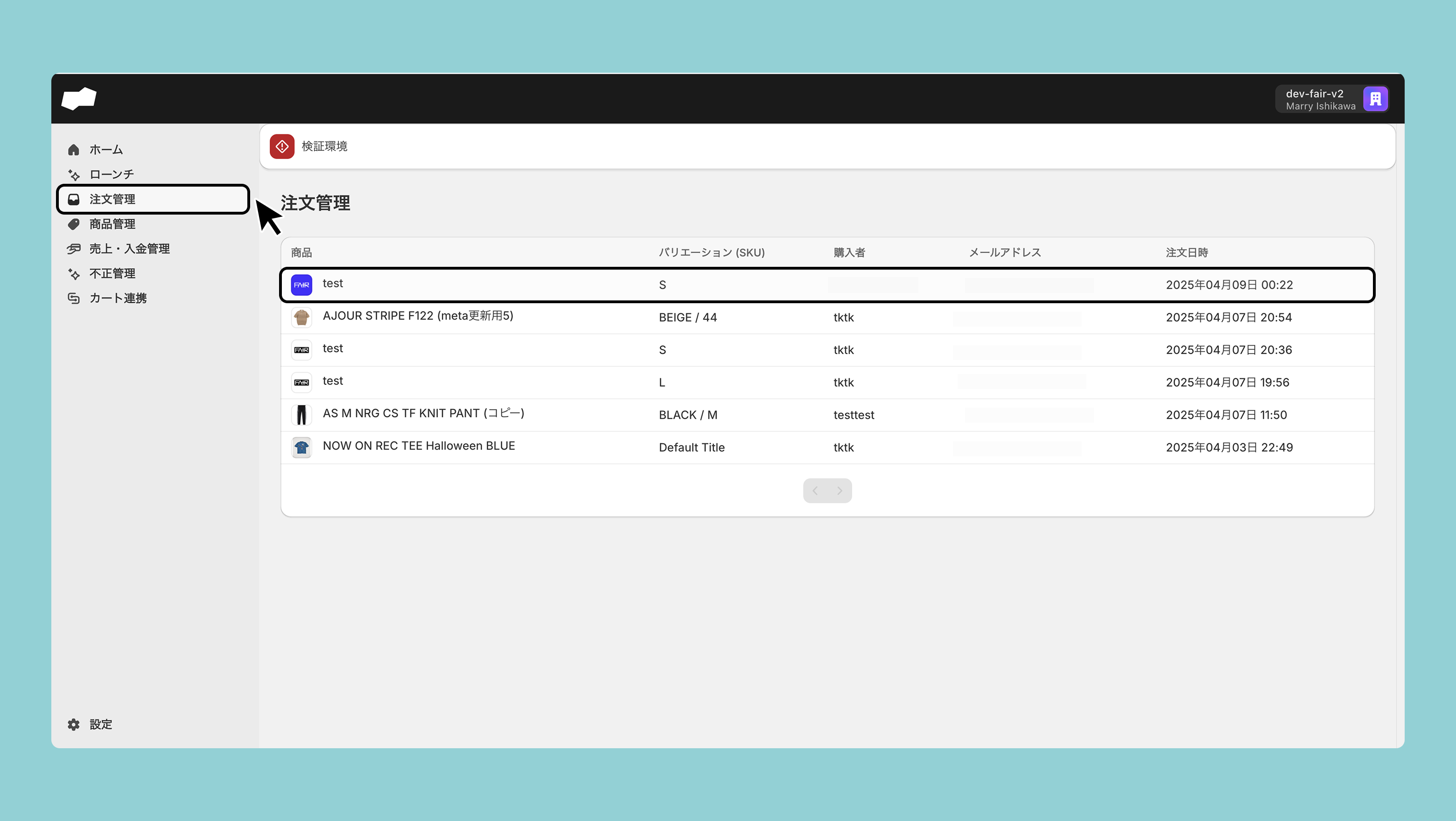Click the purple building account avatar
1456x821 pixels.
1375,99
